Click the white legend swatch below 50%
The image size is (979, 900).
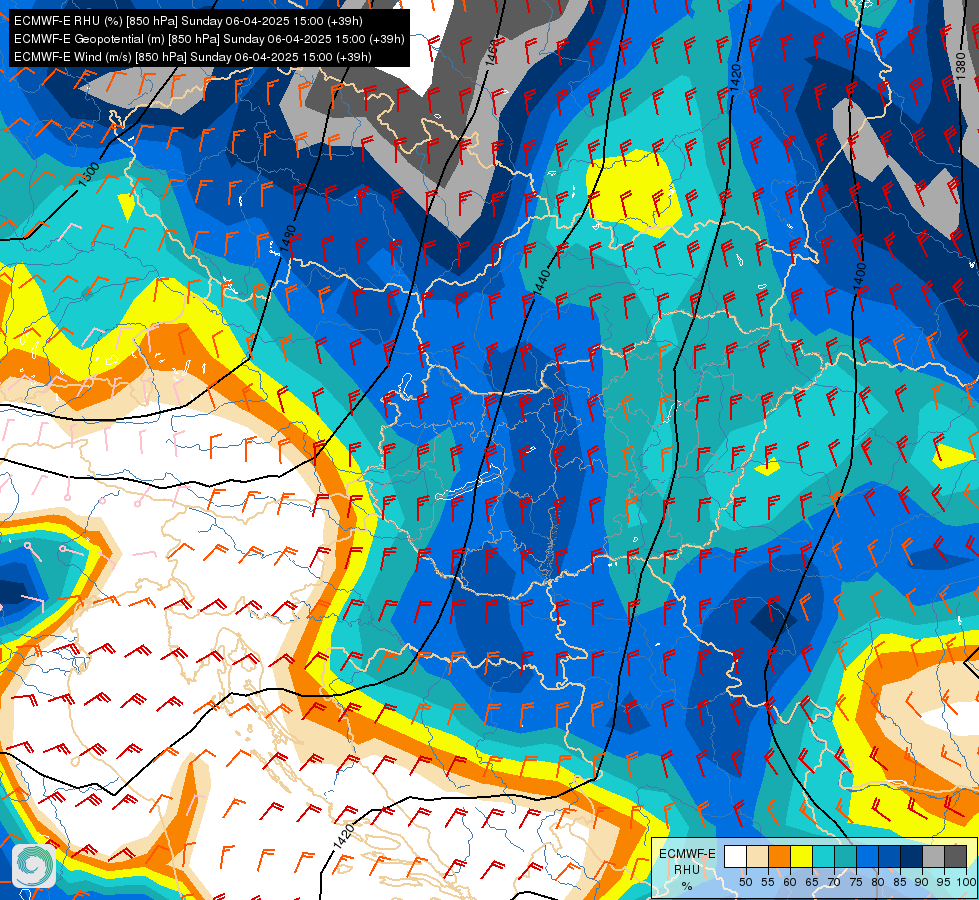(735, 856)
